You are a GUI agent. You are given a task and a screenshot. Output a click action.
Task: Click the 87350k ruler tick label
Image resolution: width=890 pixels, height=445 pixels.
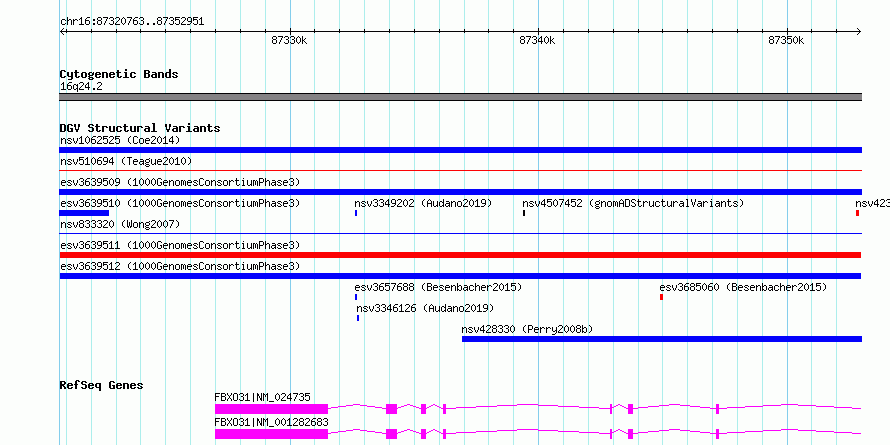pyautogui.click(x=786, y=40)
